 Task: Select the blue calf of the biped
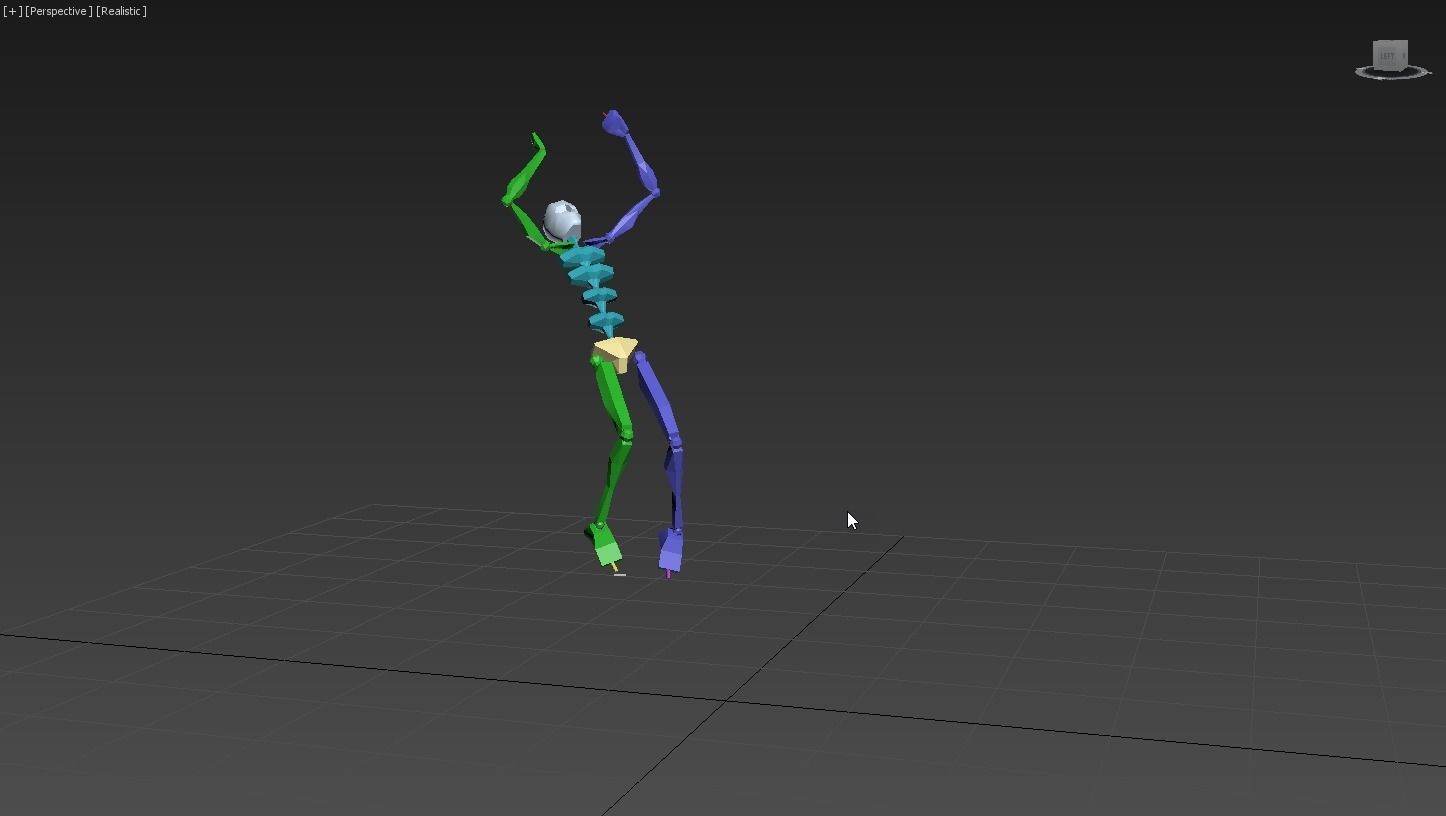click(675, 486)
